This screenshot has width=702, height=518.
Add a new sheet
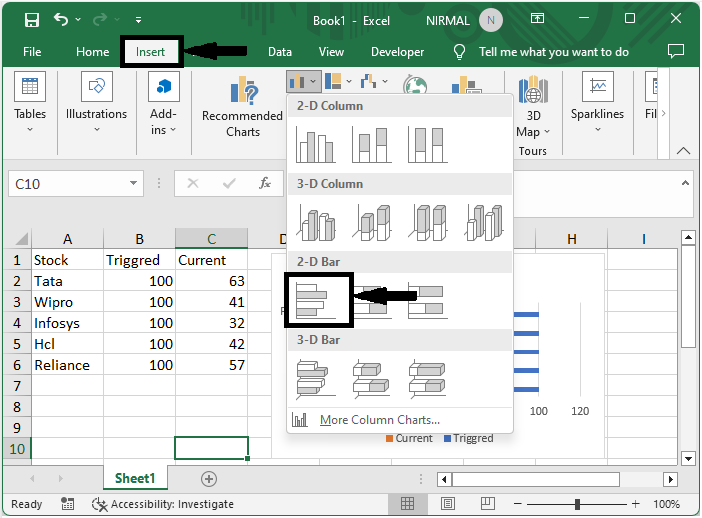click(x=209, y=479)
